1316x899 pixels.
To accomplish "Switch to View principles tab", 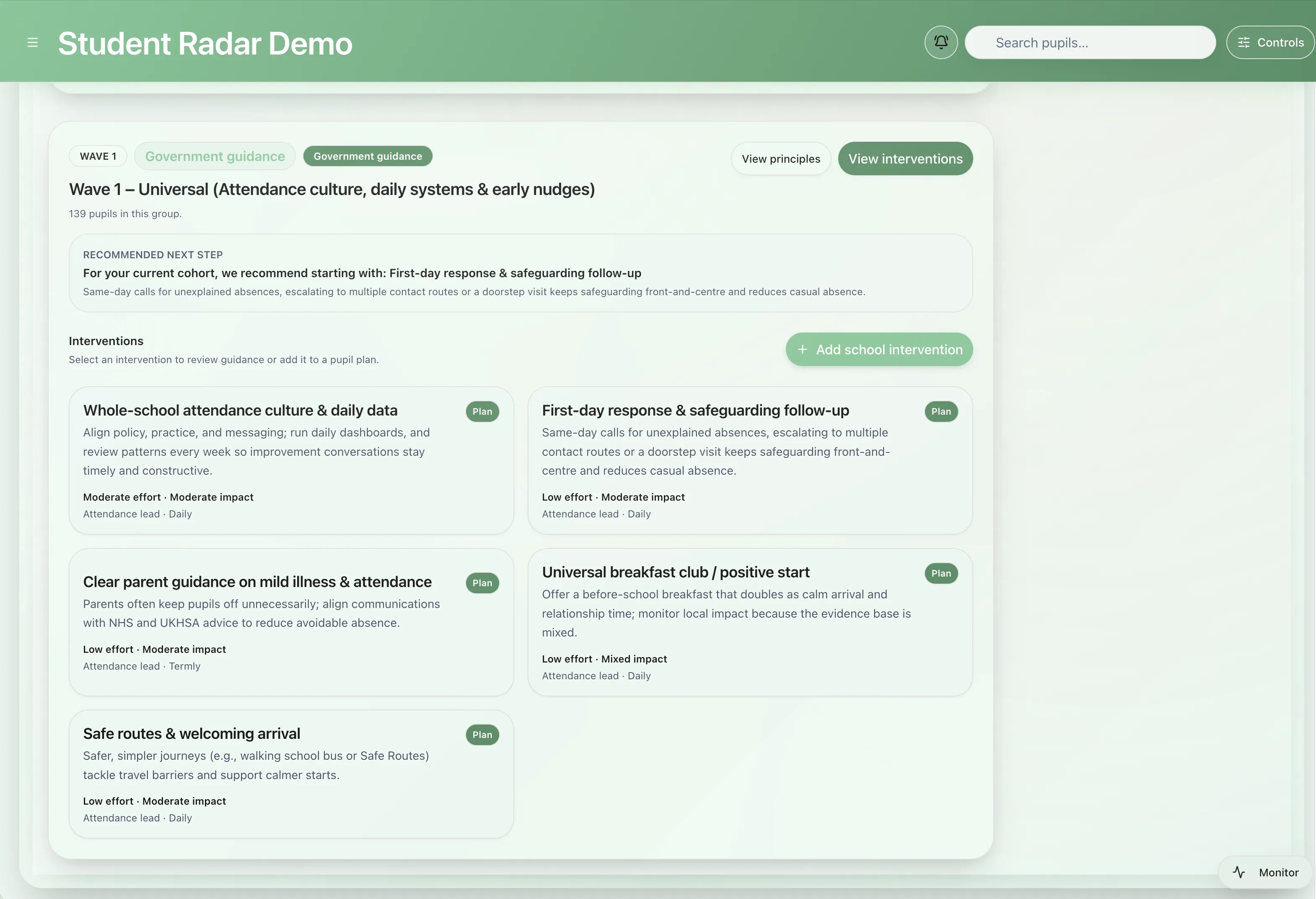I will (x=780, y=158).
